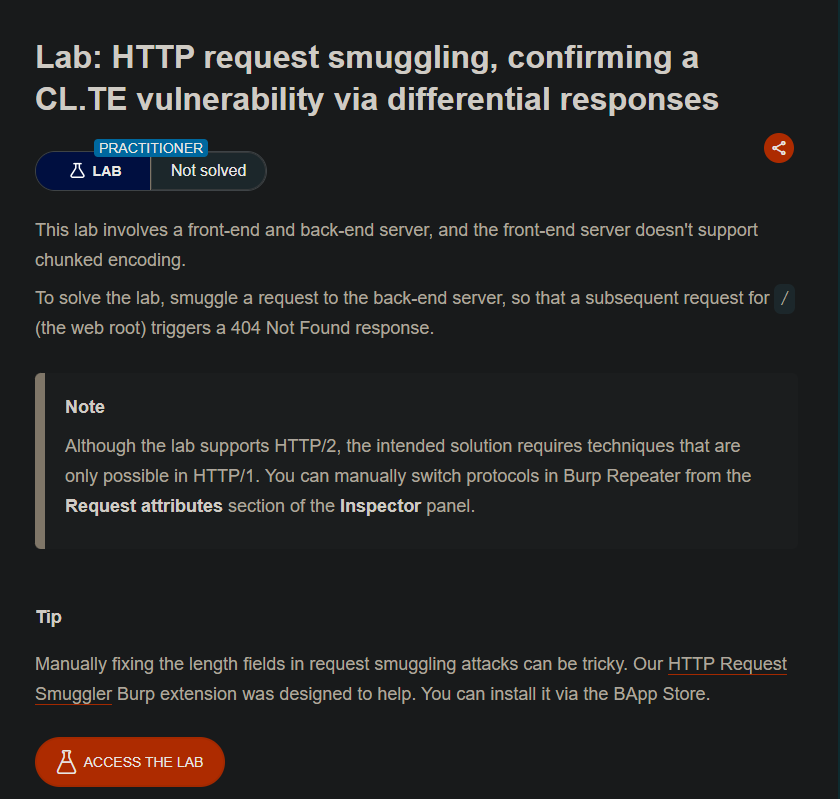Click the 'Note' heading

click(x=85, y=407)
